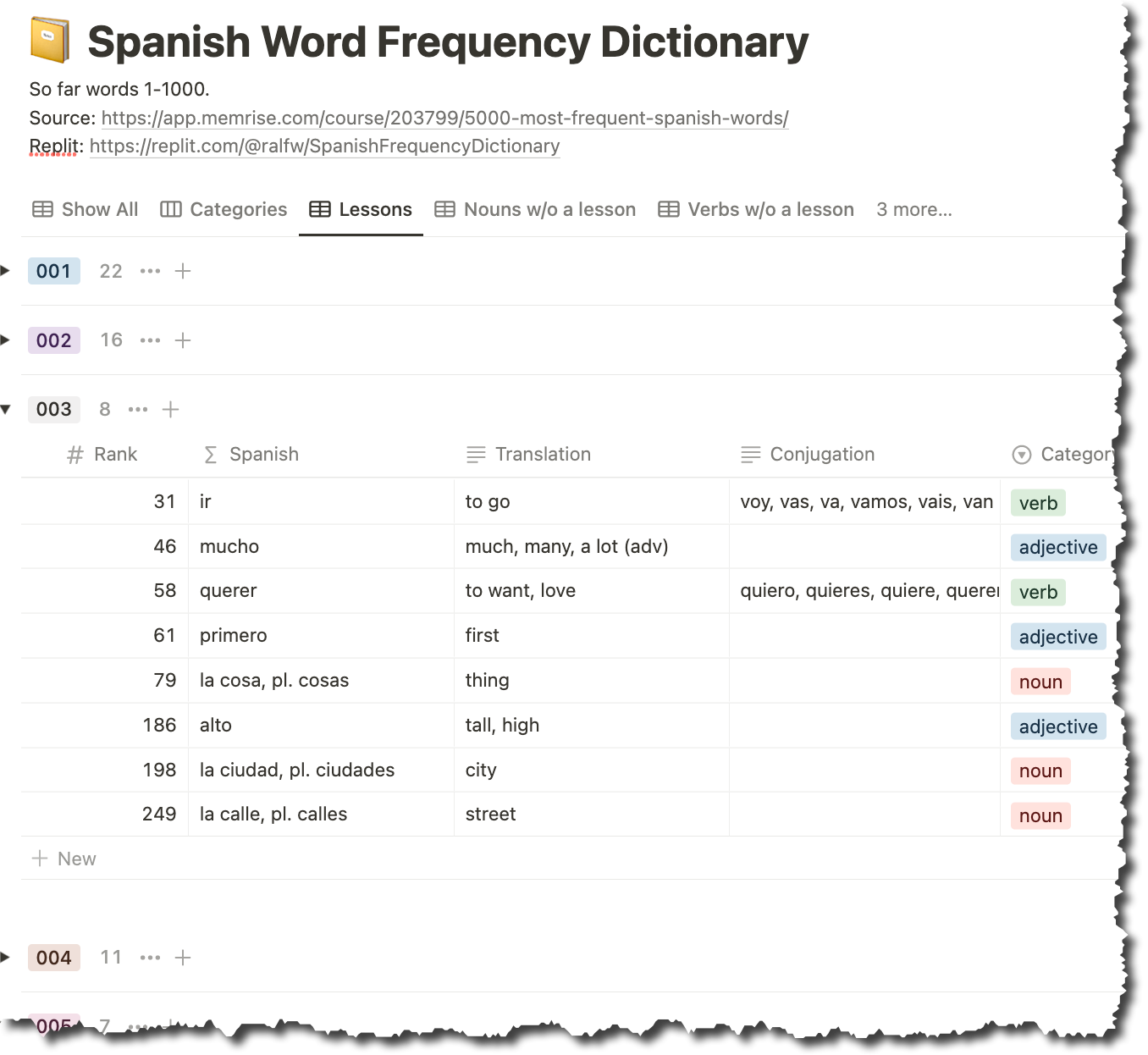Click the # icon in the Rank column header

pyautogui.click(x=73, y=454)
